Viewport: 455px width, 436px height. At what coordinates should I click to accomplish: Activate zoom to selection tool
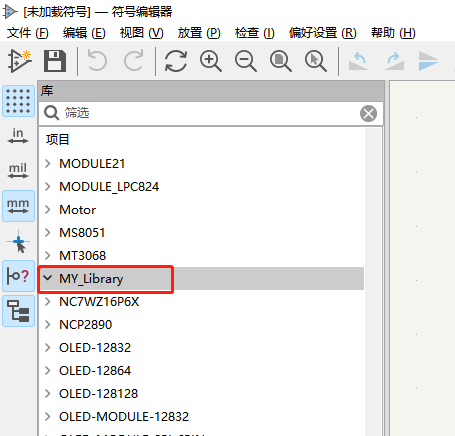pos(316,61)
